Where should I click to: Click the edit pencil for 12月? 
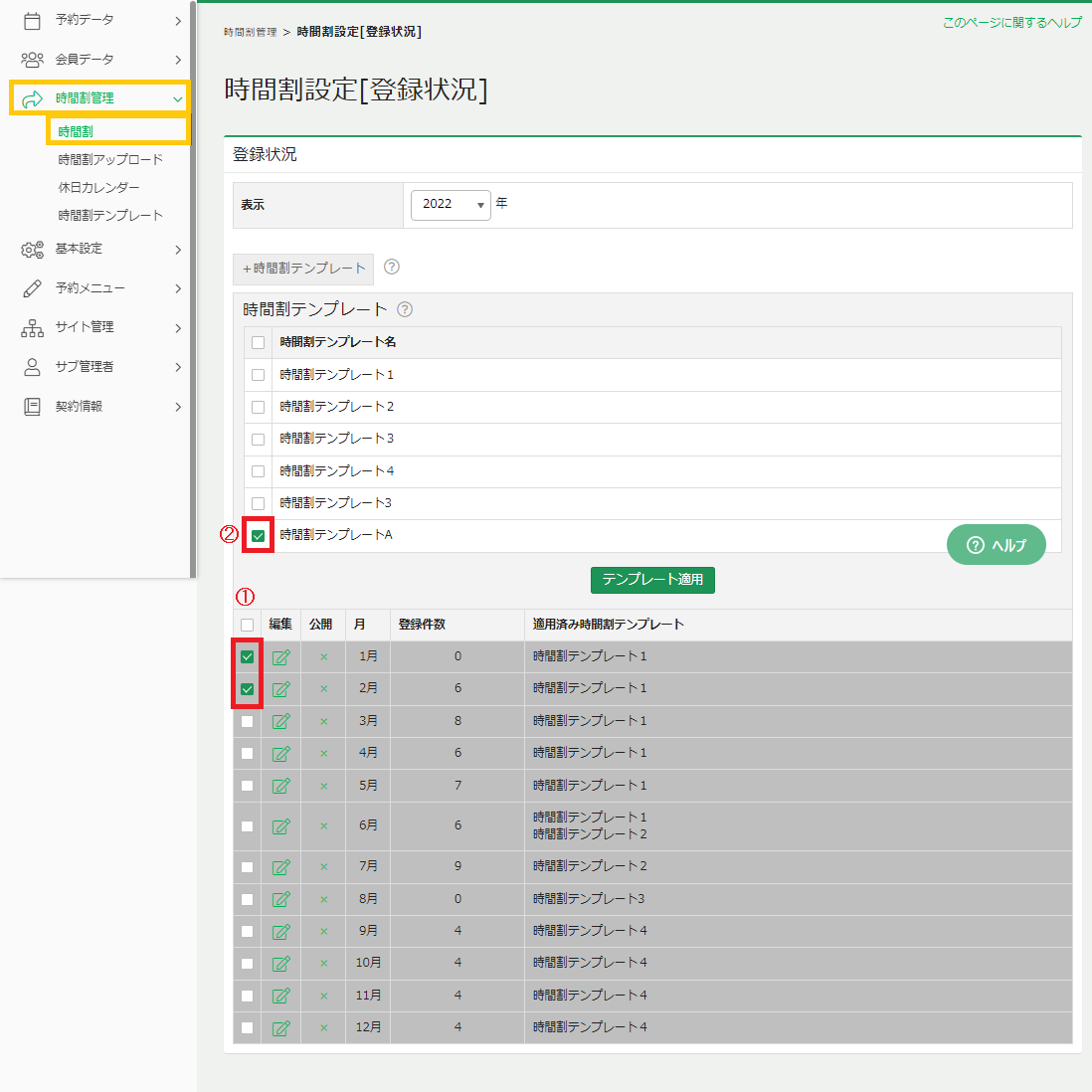point(280,1028)
